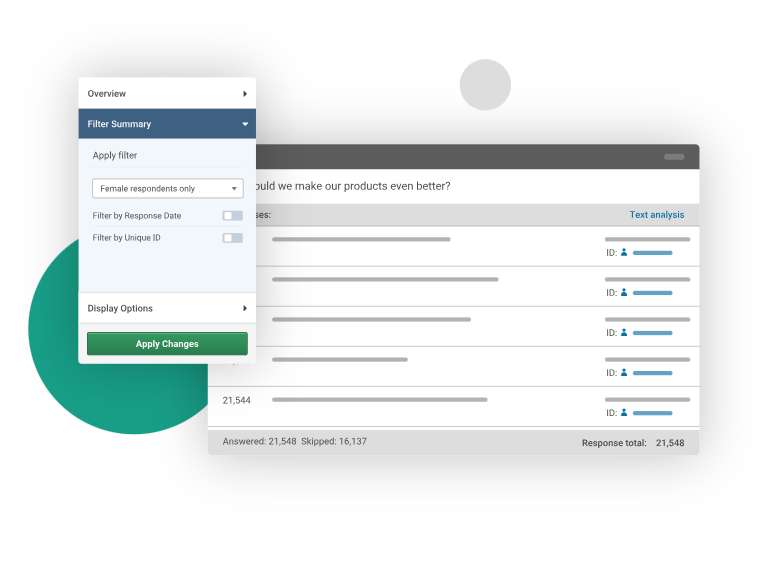Click the respondent ID link in first row
The height and width of the screenshot is (577, 769).
click(652, 253)
